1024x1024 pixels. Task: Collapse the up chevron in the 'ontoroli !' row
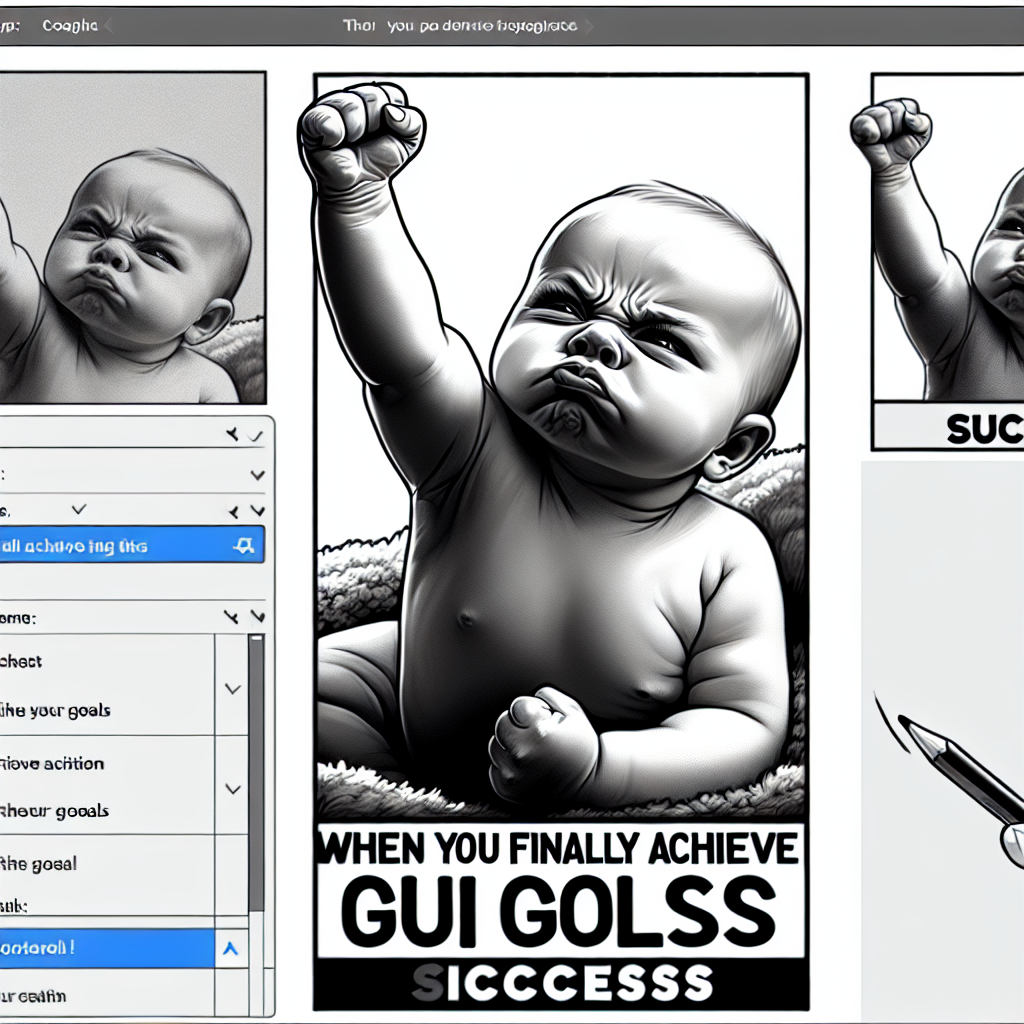(230, 948)
